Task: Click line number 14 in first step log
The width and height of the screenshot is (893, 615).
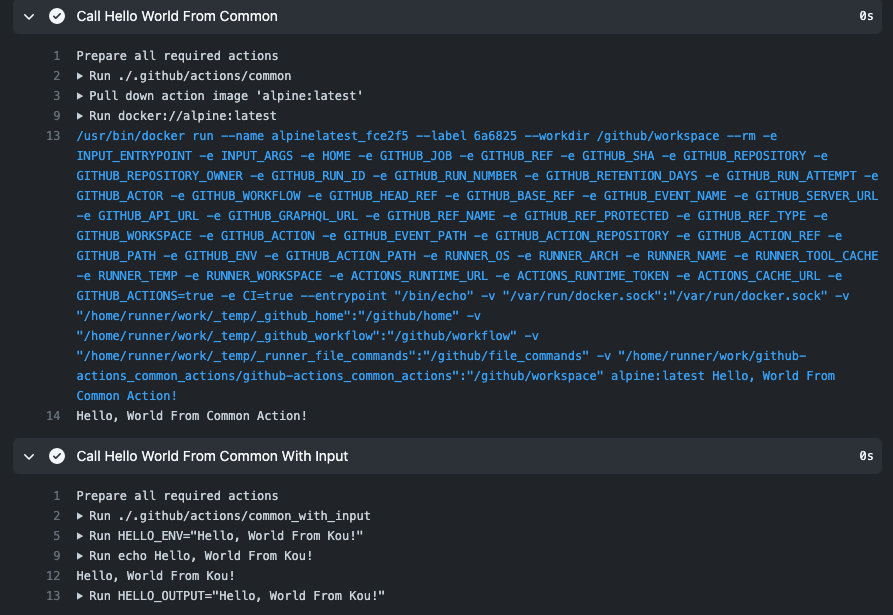Action: tap(53, 416)
